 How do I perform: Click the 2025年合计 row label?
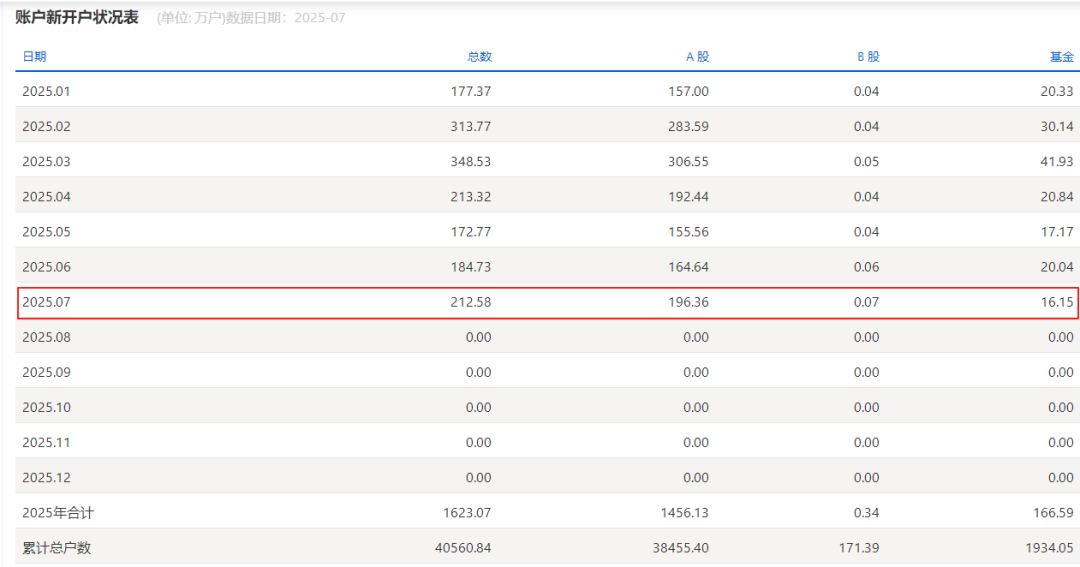click(58, 513)
